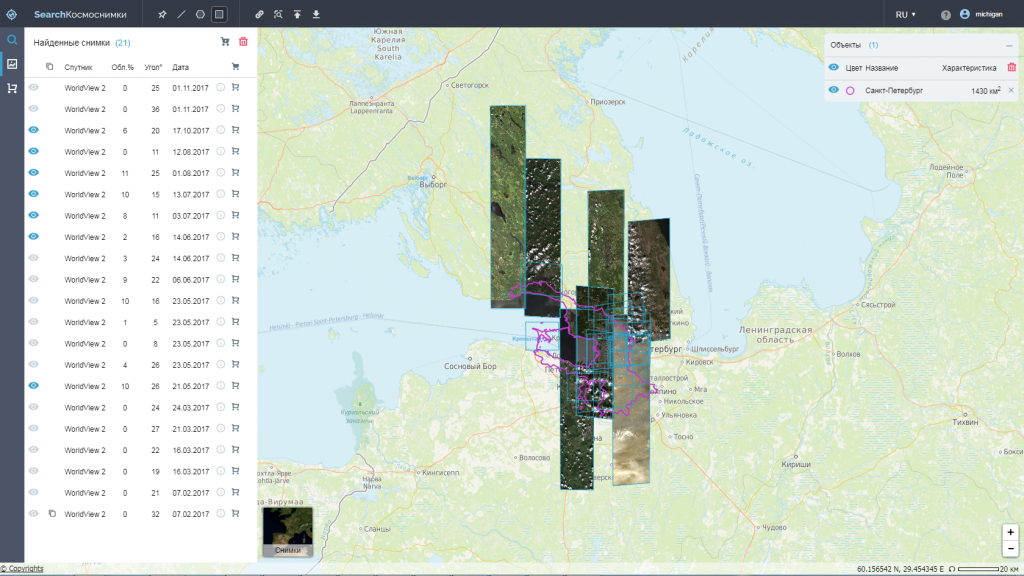
Task: Open the search tab in left sidebar
Action: [x=12, y=40]
